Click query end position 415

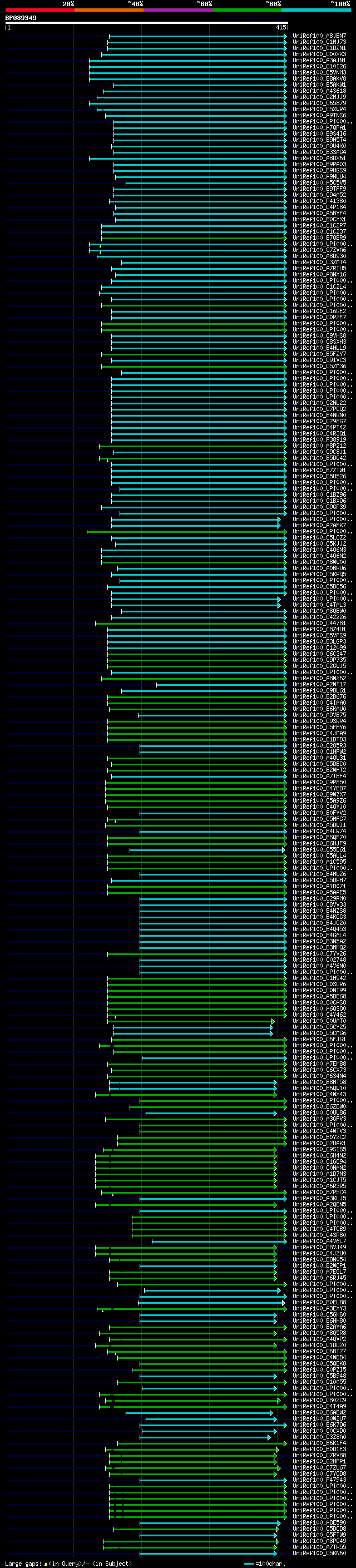(x=280, y=27)
